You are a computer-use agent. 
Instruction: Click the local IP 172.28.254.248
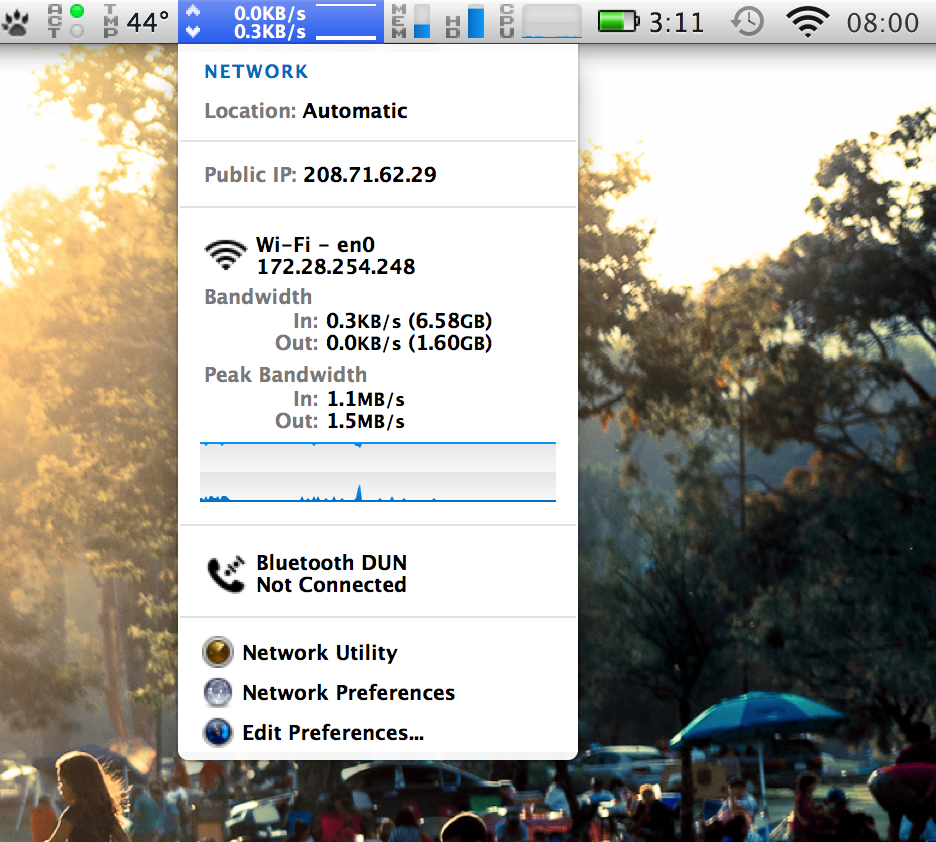(335, 267)
